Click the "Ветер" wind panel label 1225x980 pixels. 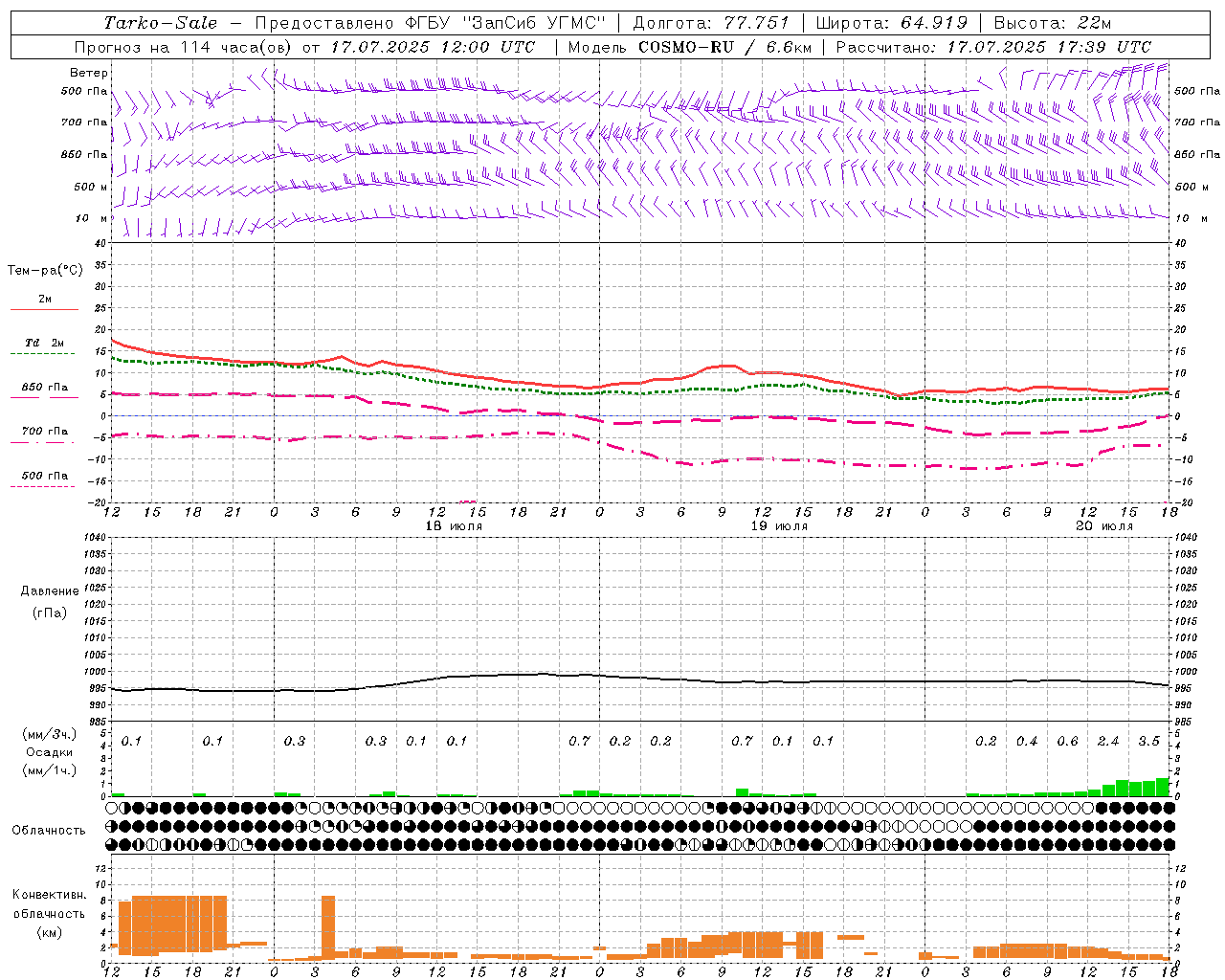click(x=89, y=73)
